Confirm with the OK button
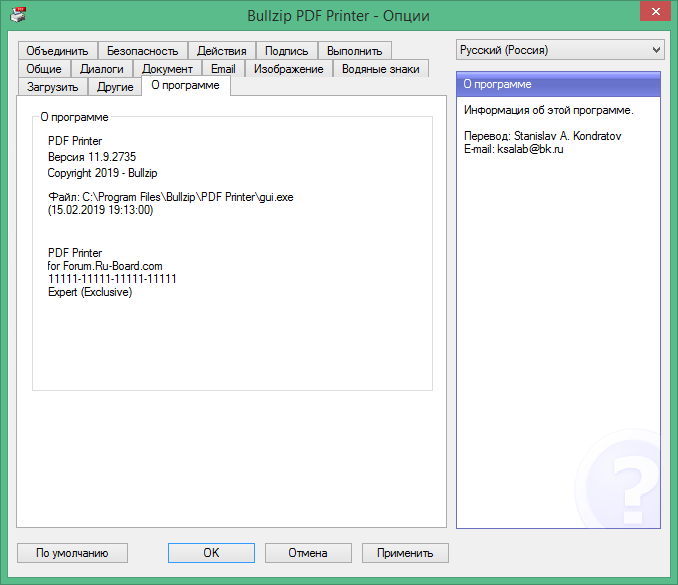This screenshot has height=585, width=678. (x=211, y=553)
